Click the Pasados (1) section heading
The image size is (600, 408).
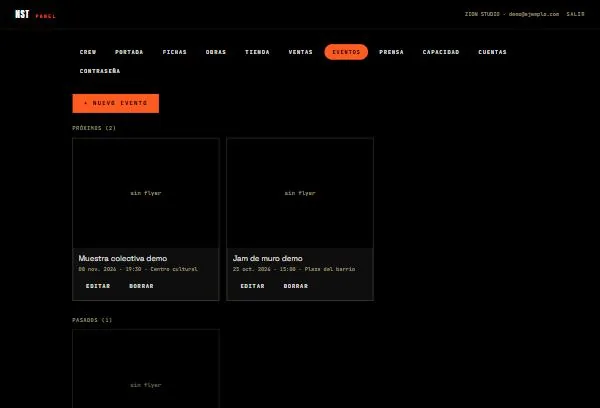[x=92, y=320]
